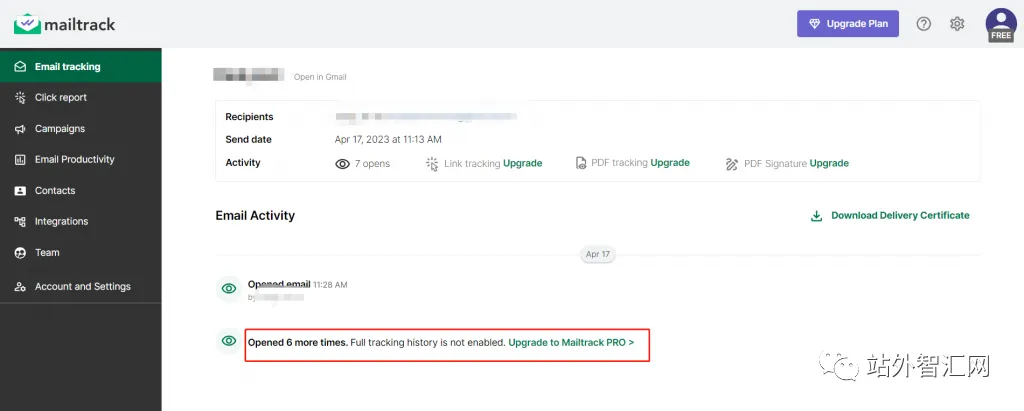Select the Click report cursor icon

20,97
